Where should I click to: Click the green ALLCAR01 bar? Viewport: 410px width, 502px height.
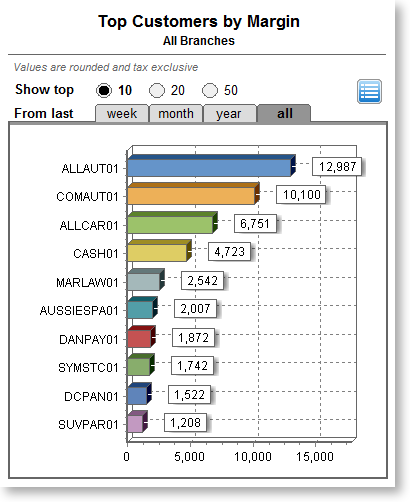tap(172, 222)
